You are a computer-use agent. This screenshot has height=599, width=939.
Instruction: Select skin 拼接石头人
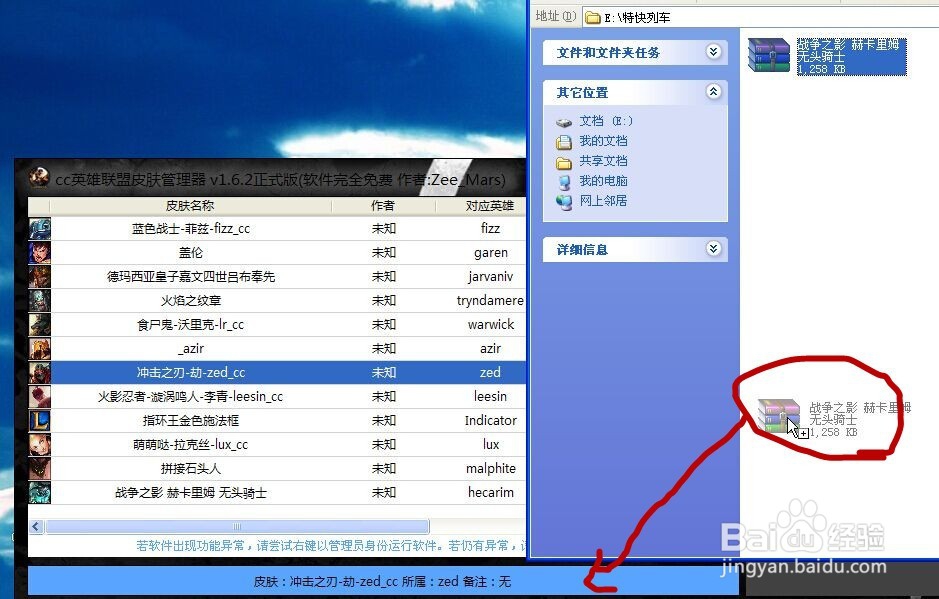[x=190, y=468]
